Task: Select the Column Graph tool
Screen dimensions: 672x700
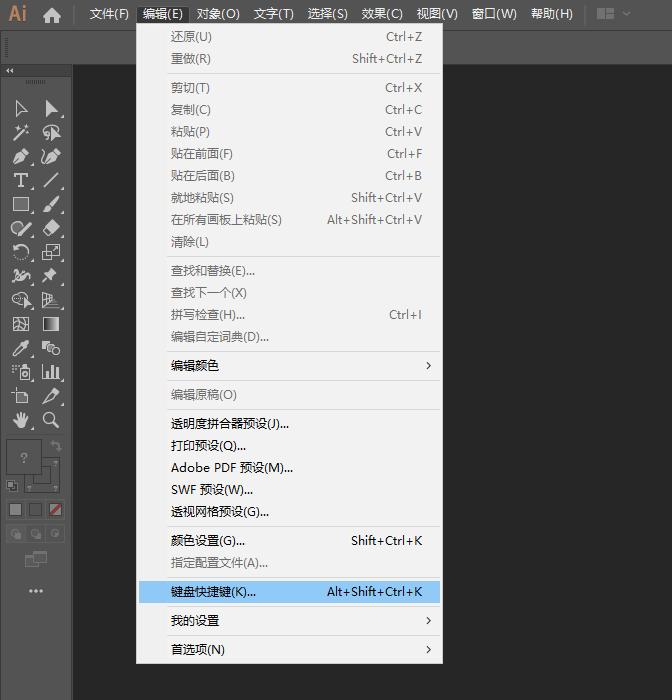Action: pos(51,372)
